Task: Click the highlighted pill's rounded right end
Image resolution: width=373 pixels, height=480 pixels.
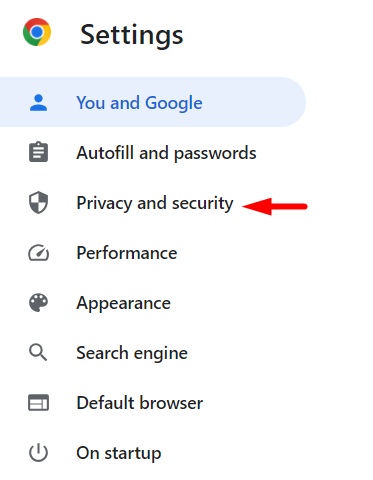Action: click(293, 102)
